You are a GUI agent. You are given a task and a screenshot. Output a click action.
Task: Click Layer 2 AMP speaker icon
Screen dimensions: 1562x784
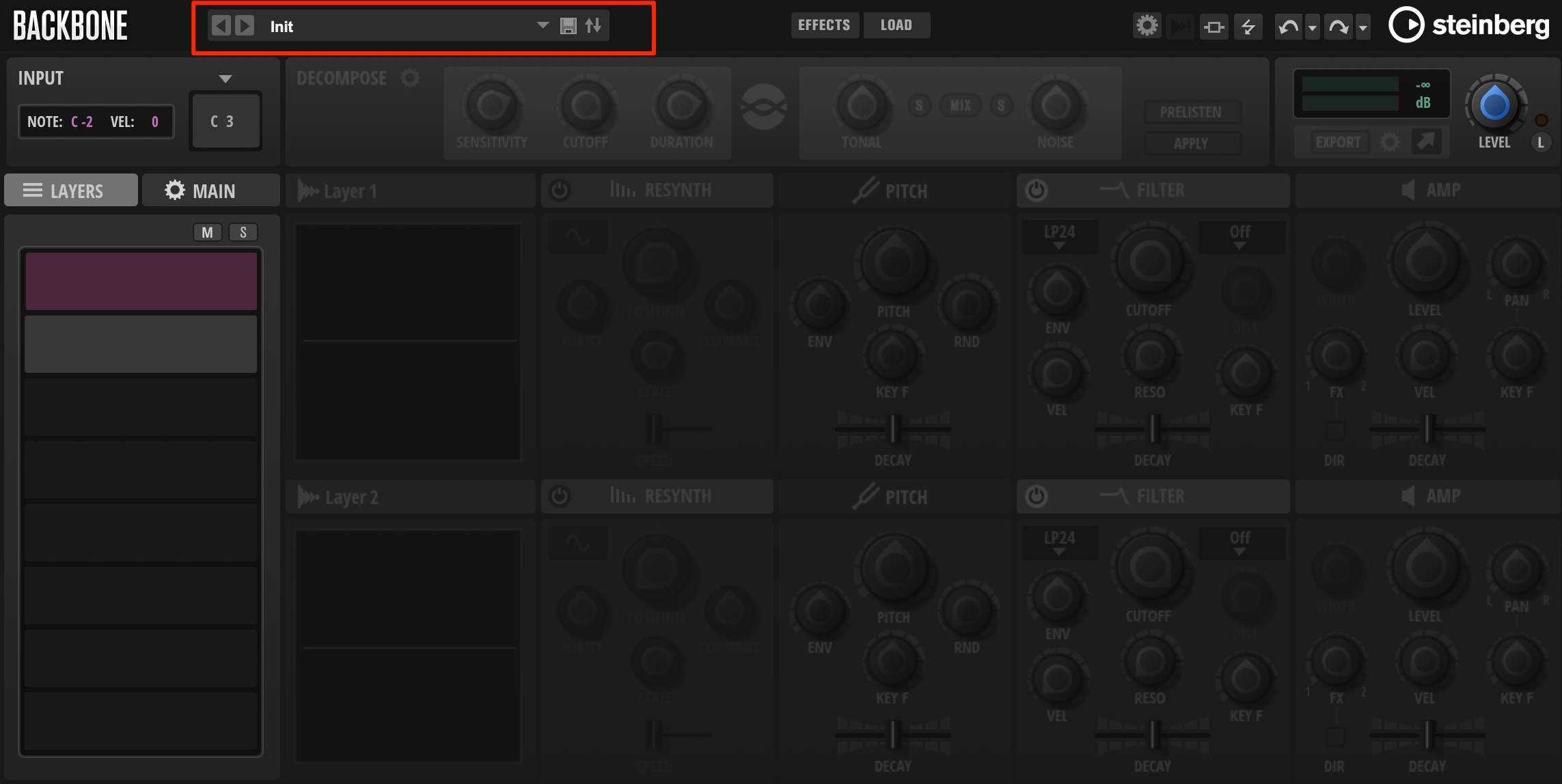(x=1408, y=496)
